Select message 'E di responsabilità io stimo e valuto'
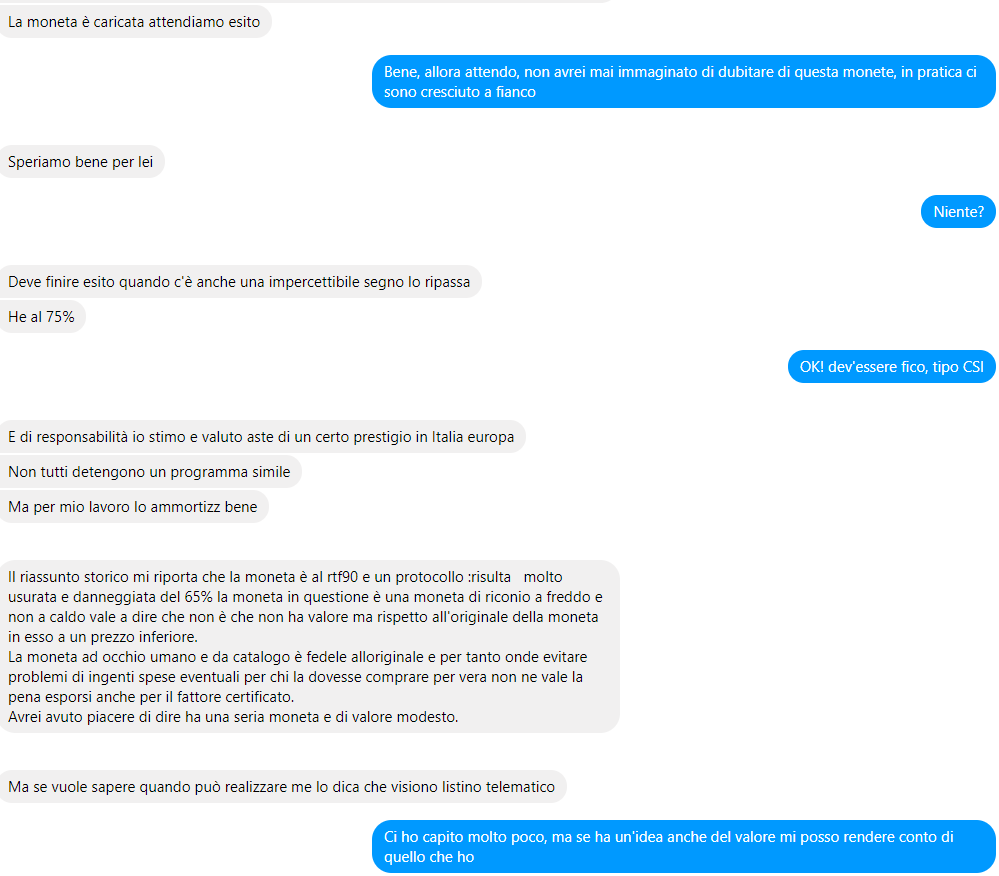This screenshot has height=876, width=999. click(262, 437)
